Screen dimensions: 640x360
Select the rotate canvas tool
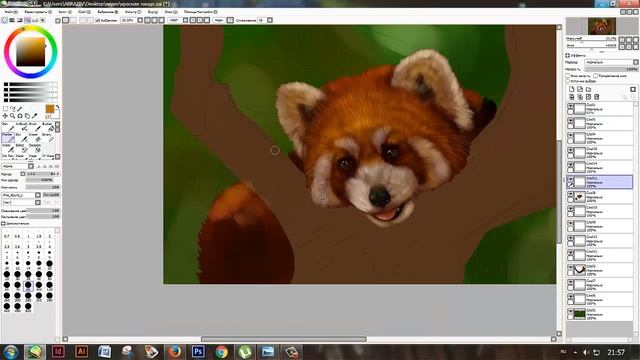click(x=20, y=116)
